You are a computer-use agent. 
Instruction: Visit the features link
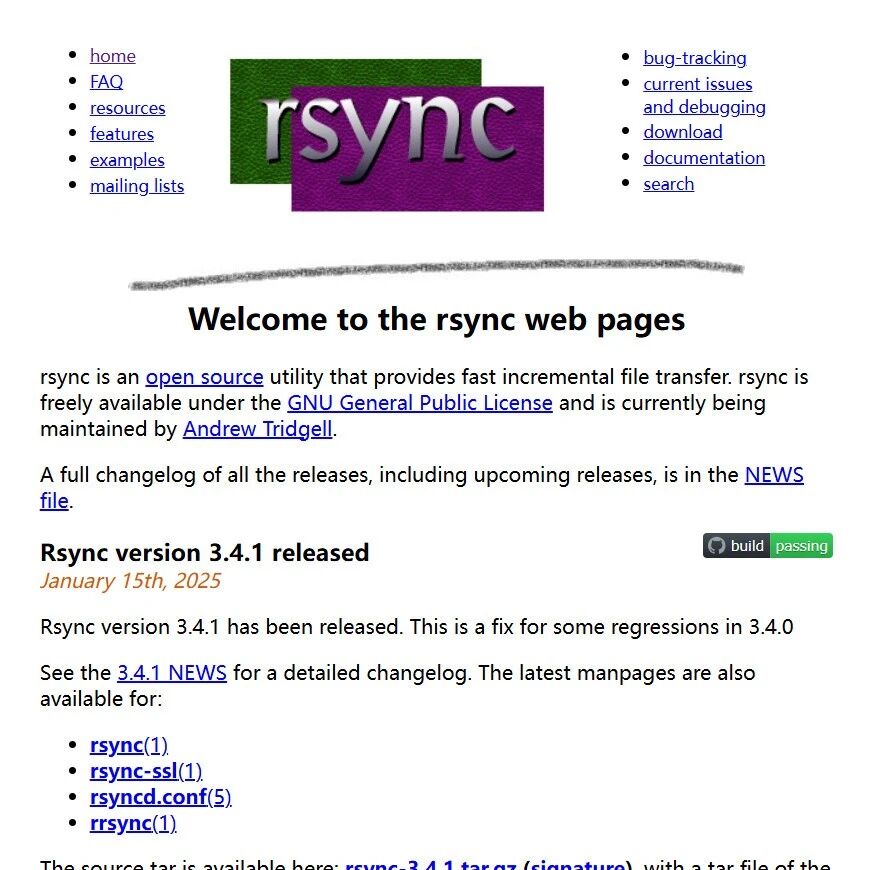pyautogui.click(x=122, y=135)
